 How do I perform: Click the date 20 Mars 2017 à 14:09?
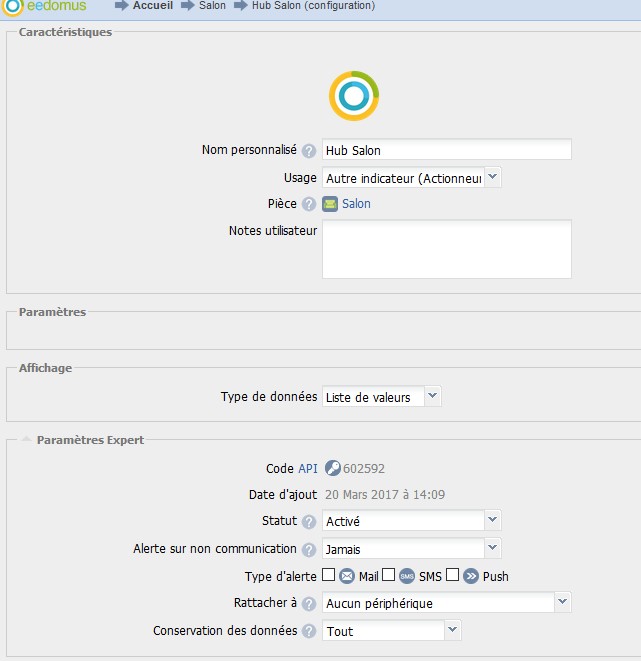pyautogui.click(x=385, y=494)
